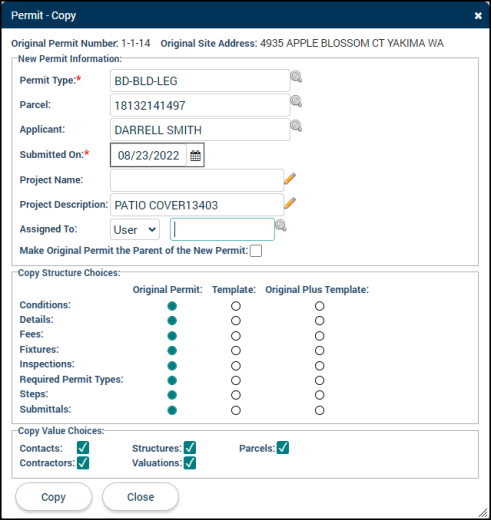
Task: Select Template for Details
Action: click(x=236, y=321)
